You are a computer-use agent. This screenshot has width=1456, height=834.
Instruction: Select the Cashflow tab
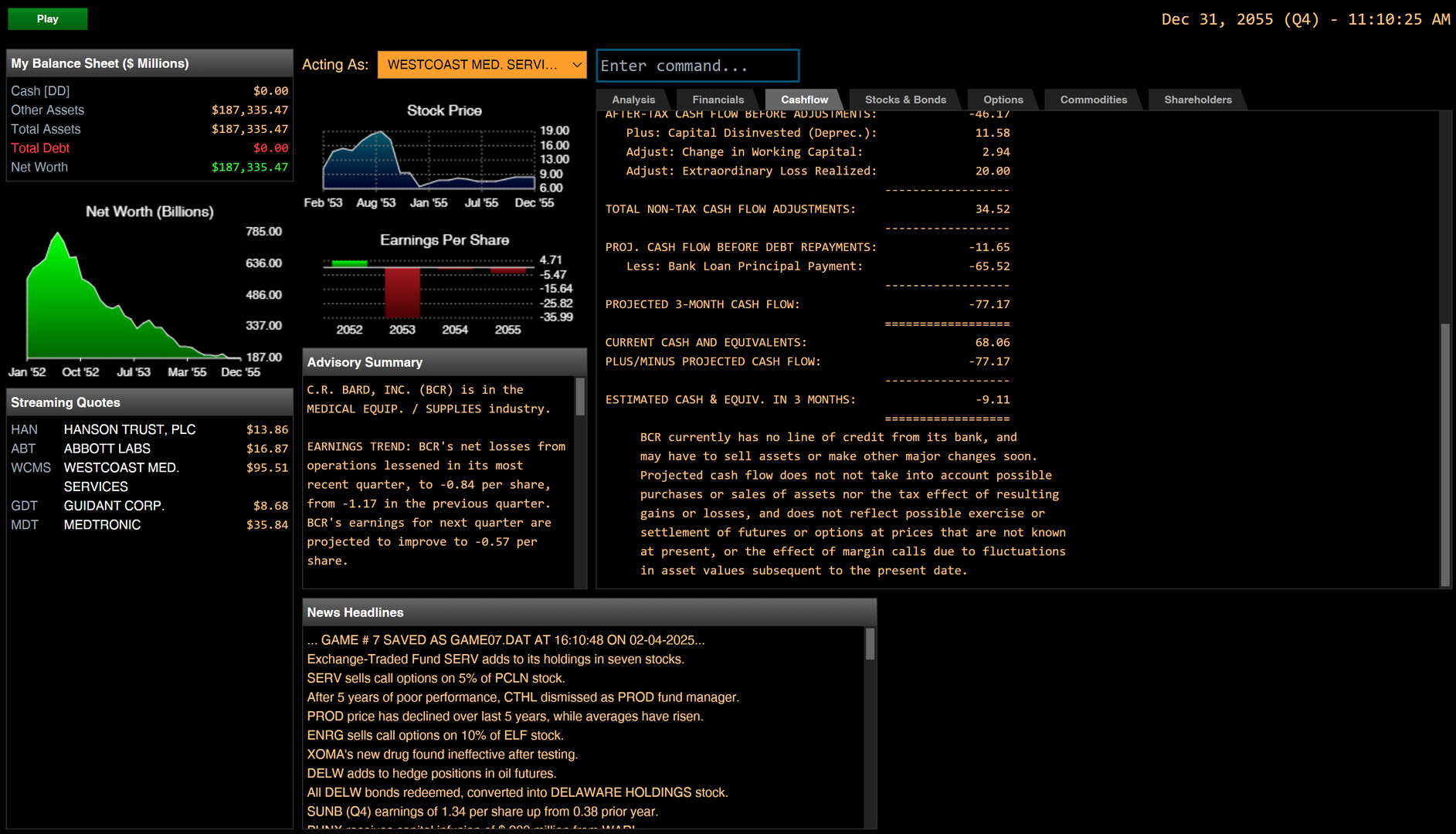[804, 100]
